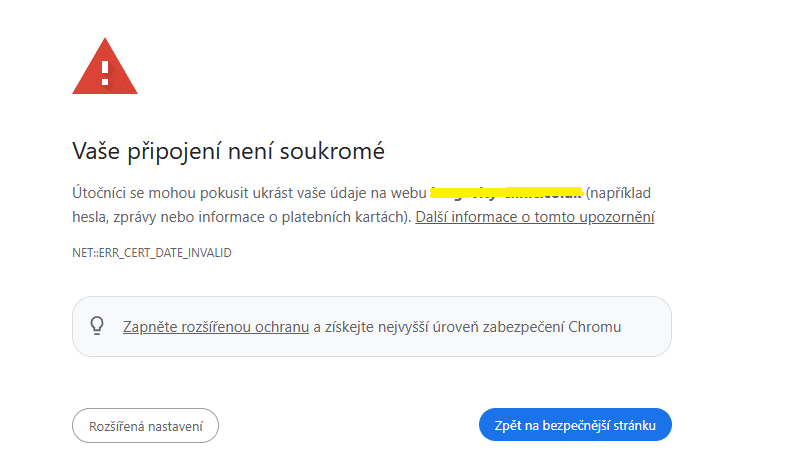This screenshot has height=476, width=808.
Task: Click the word '(například' in warning paragraph
Action: [x=621, y=191]
